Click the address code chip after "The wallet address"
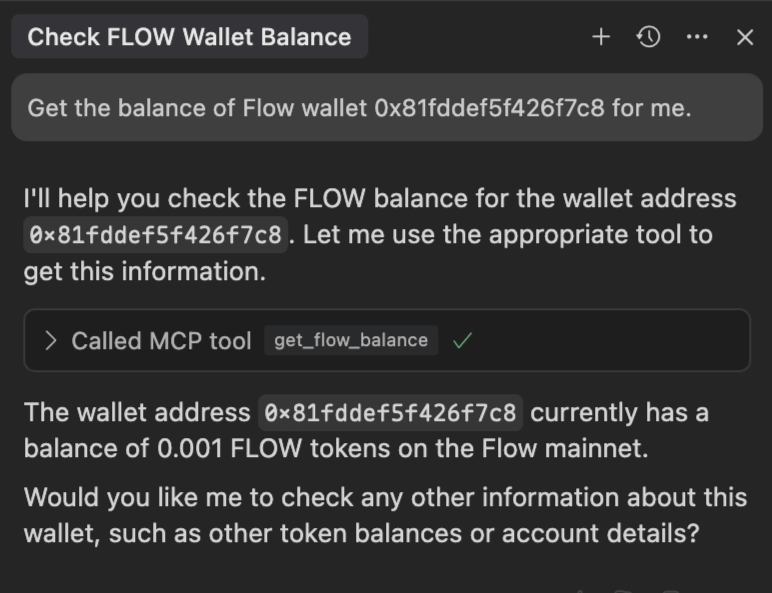This screenshot has width=772, height=593. coord(391,412)
